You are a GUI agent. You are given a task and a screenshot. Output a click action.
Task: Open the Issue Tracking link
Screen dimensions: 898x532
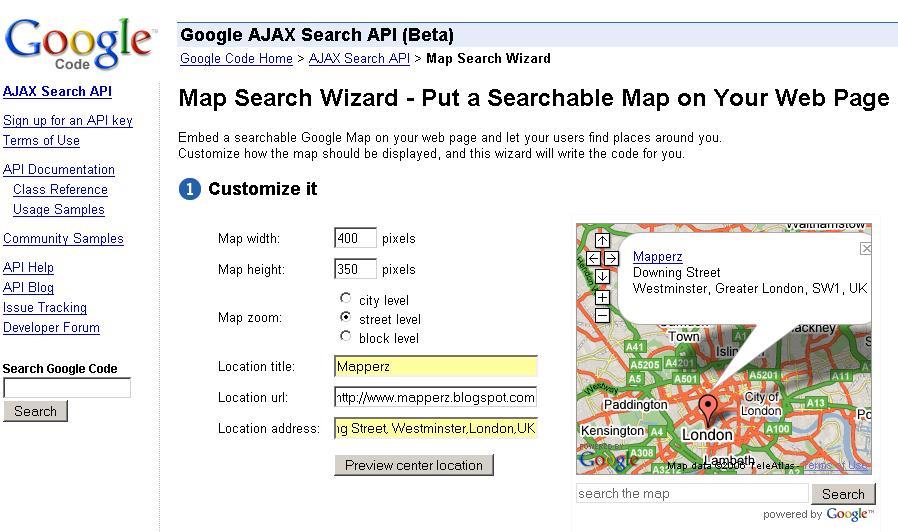coord(45,308)
